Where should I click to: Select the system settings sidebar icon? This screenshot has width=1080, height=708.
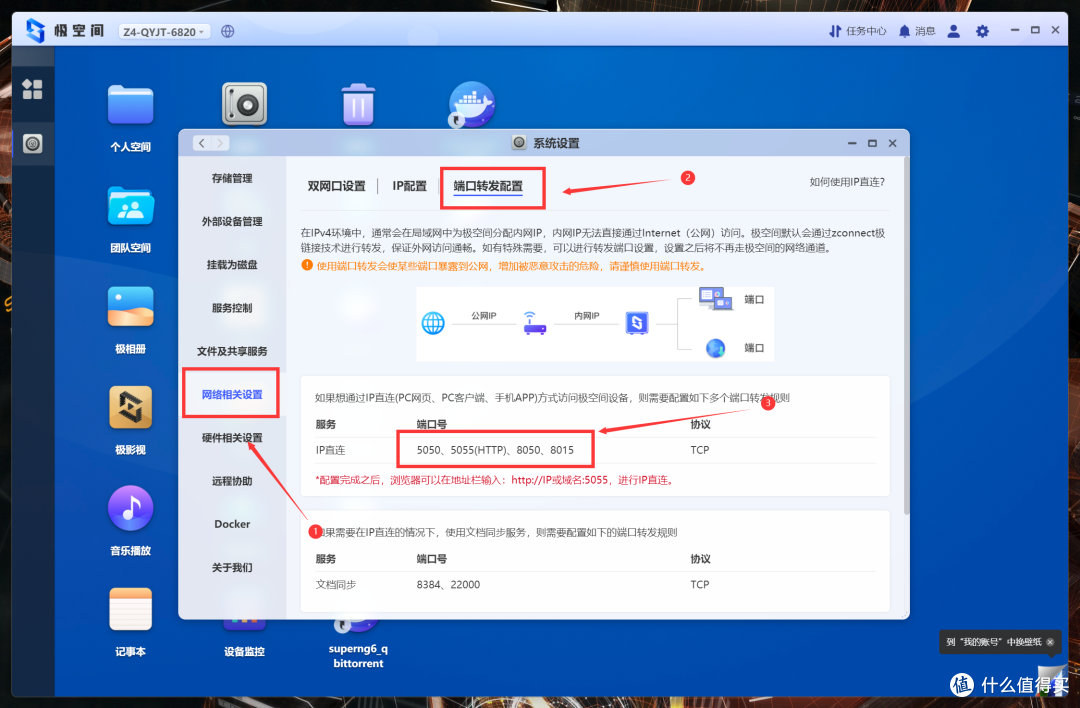pyautogui.click(x=32, y=143)
